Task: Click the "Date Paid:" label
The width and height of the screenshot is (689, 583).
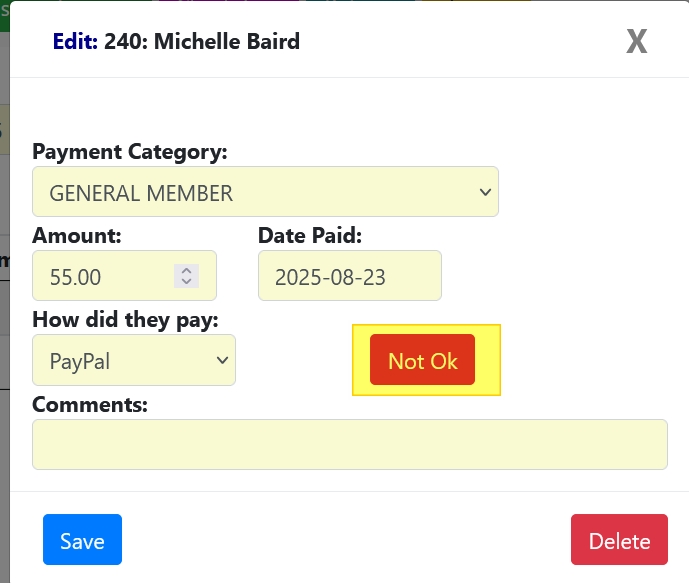Action: [x=309, y=236]
